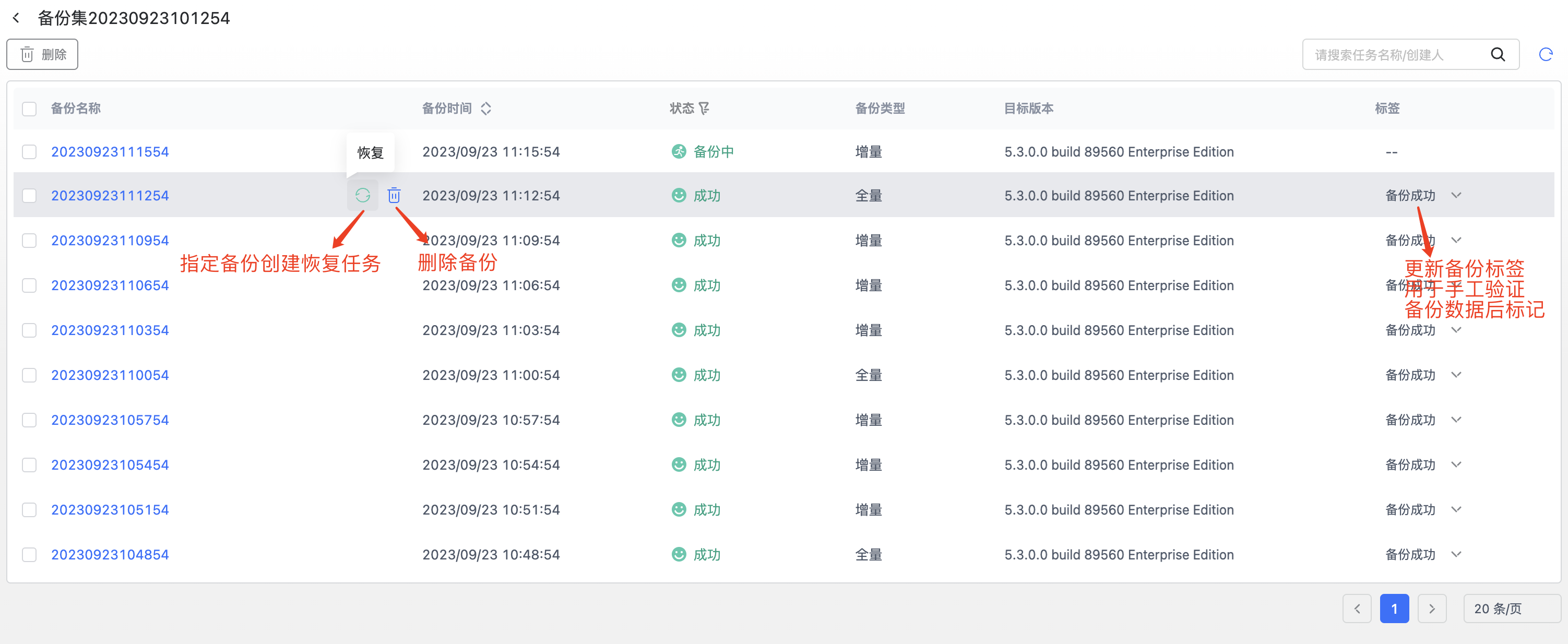This screenshot has height=644, width=1568.
Task: Select the checkbox for backup 20230923111554
Action: (29, 151)
